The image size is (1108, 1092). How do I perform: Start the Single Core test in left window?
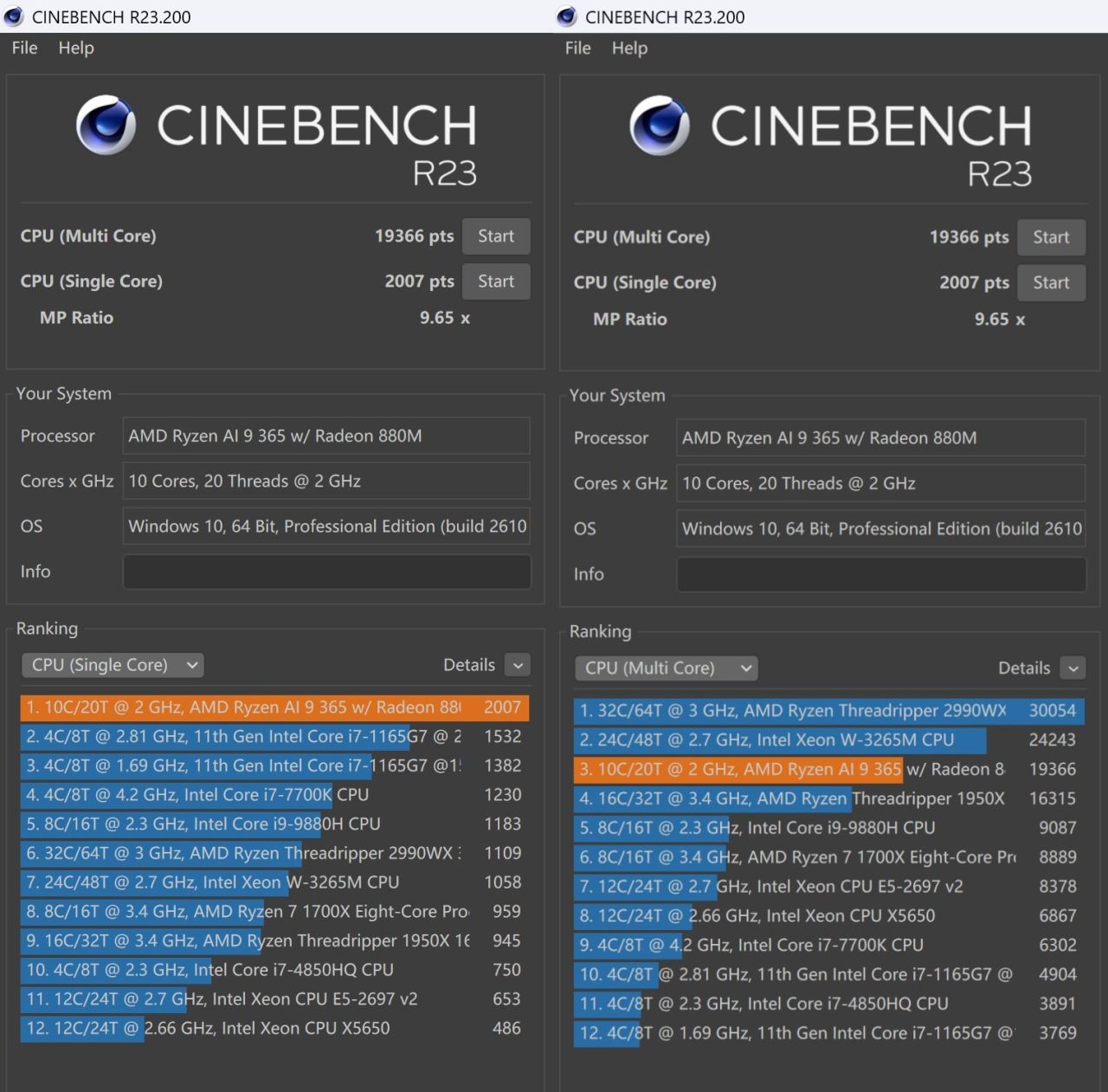[496, 281]
